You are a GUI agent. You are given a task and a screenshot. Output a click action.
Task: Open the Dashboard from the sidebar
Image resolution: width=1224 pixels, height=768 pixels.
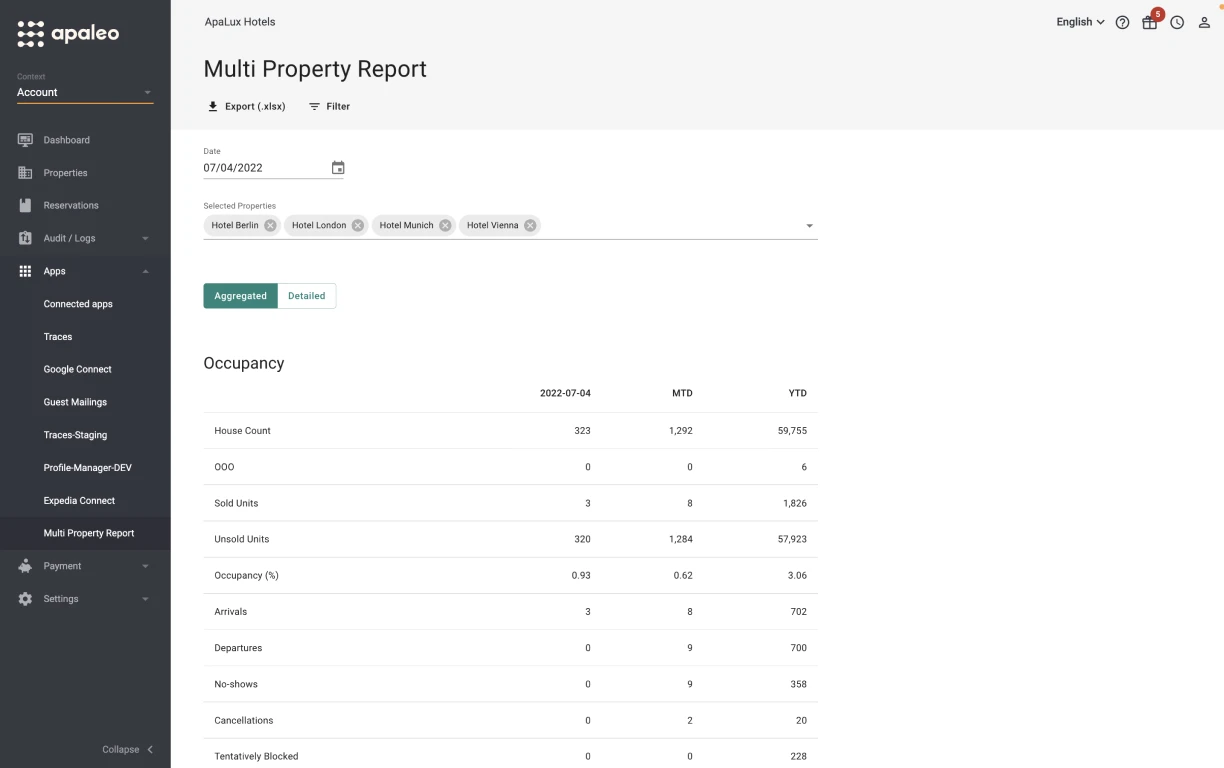tap(66, 140)
